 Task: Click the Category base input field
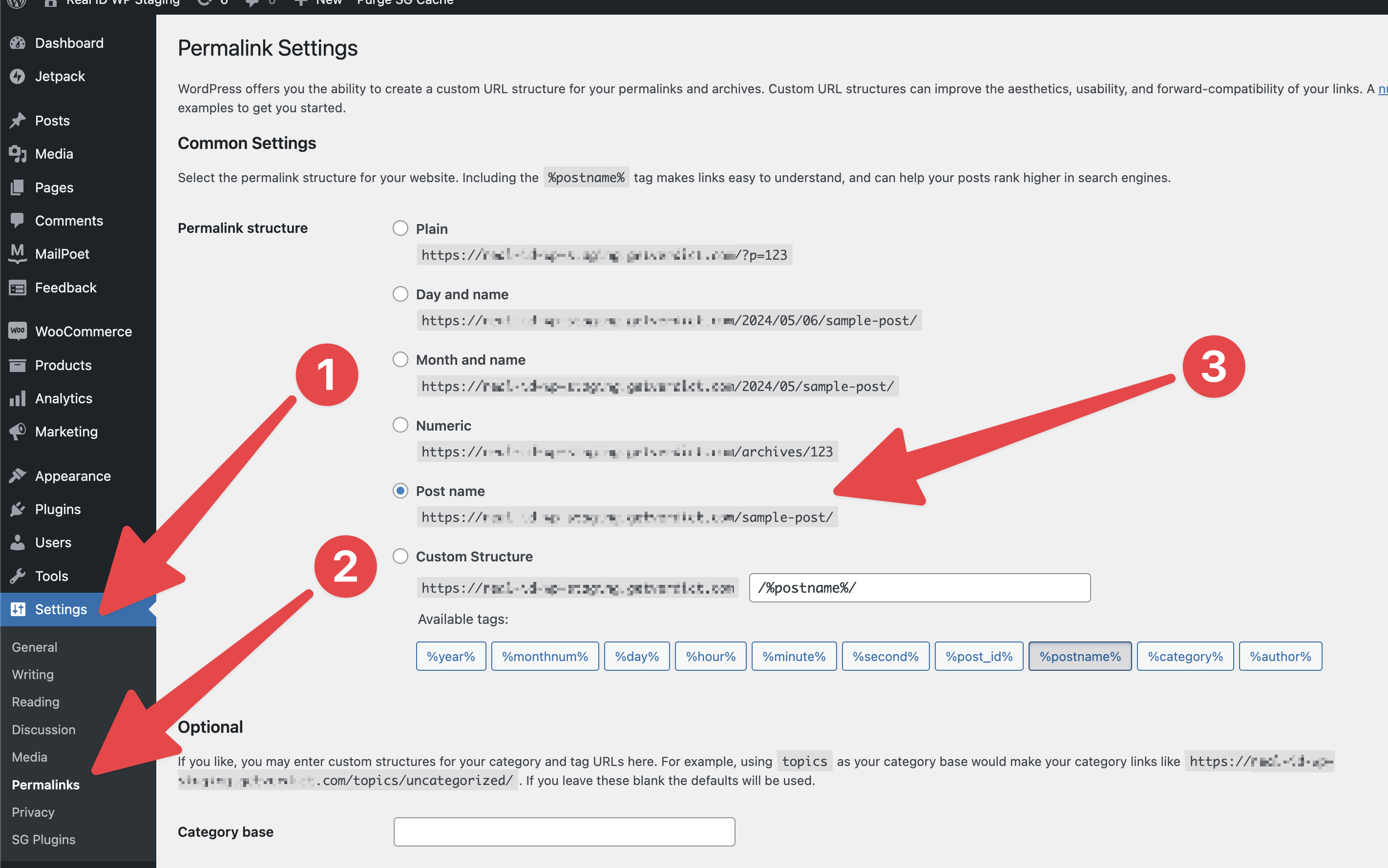pyautogui.click(x=564, y=832)
